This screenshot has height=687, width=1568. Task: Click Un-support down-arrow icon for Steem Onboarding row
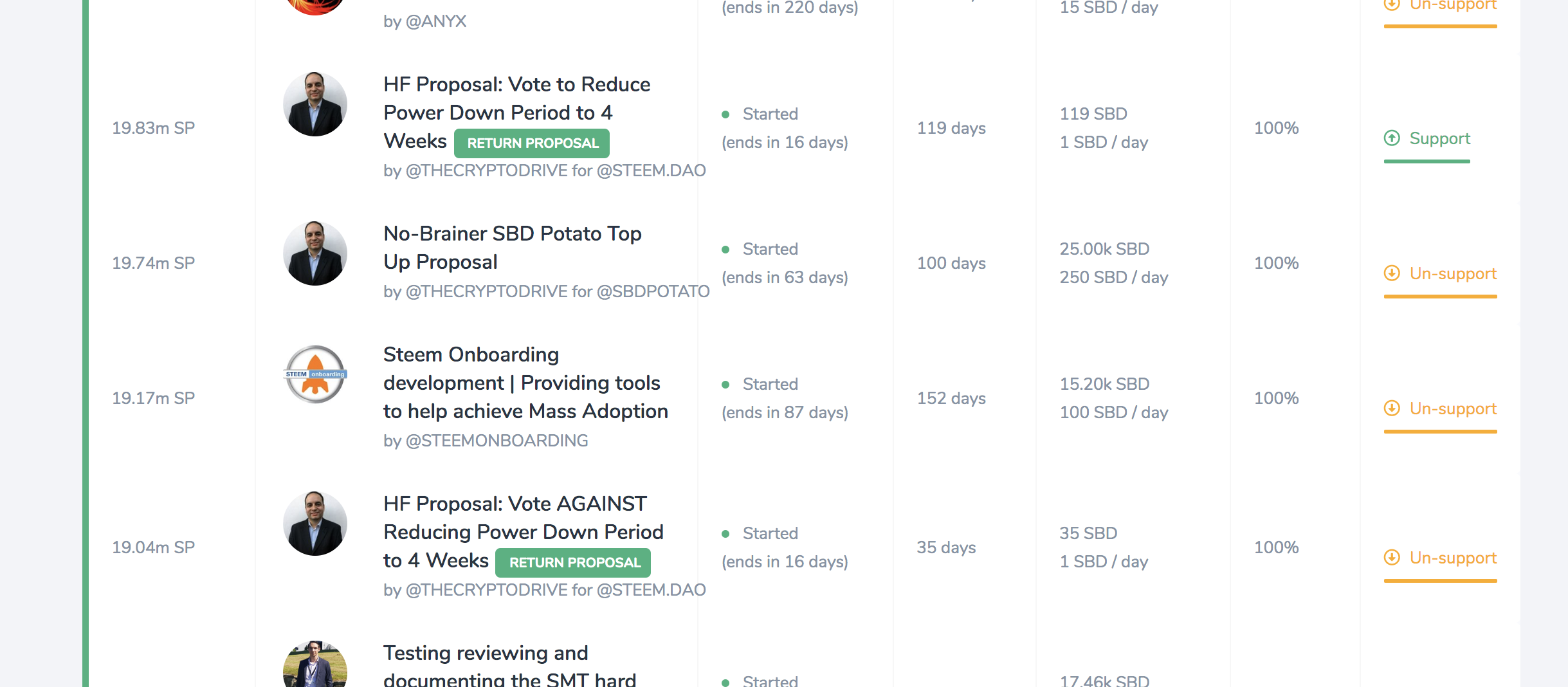pyautogui.click(x=1392, y=408)
